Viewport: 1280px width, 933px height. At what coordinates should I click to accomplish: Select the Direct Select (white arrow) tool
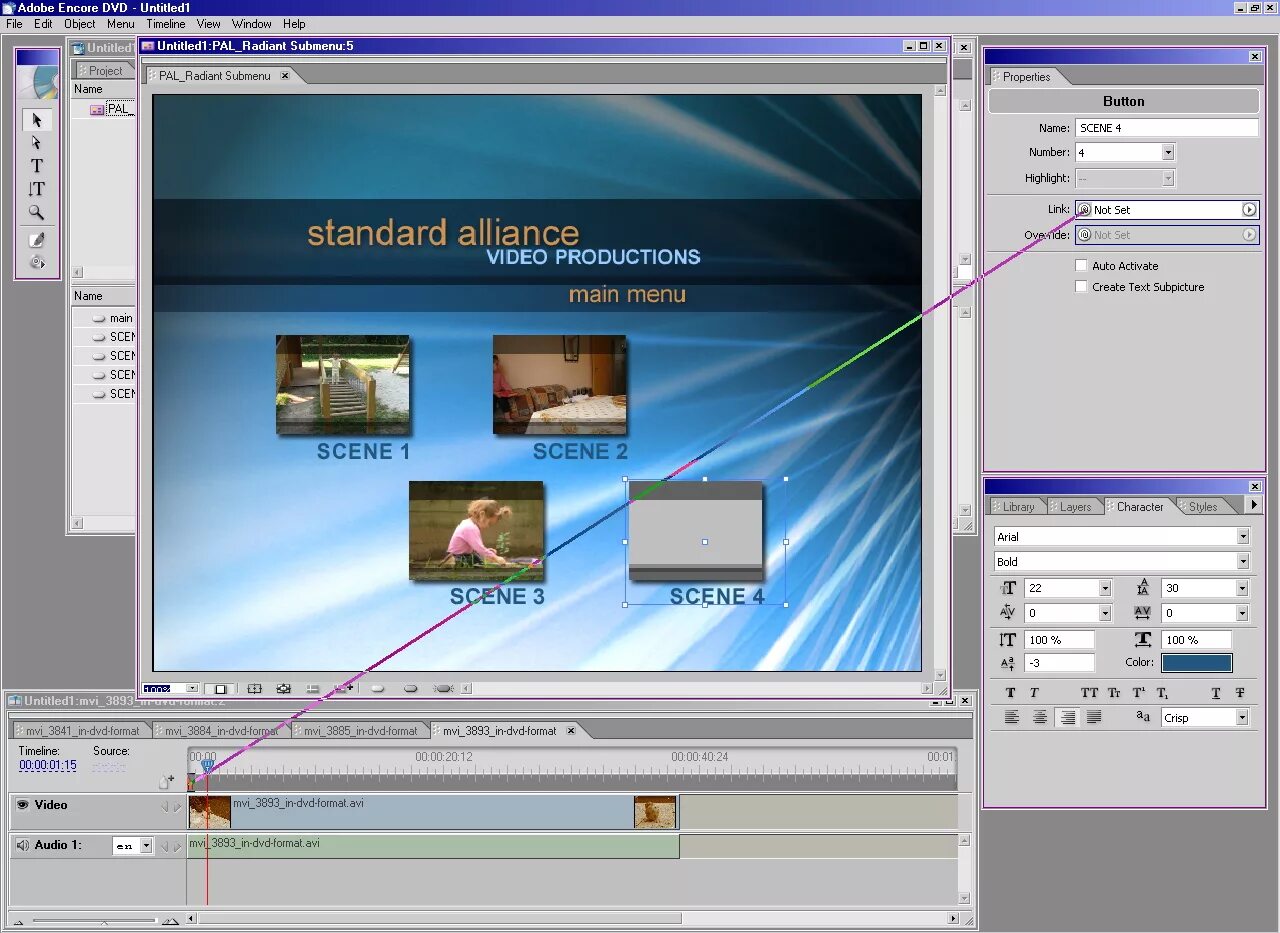tap(37, 143)
